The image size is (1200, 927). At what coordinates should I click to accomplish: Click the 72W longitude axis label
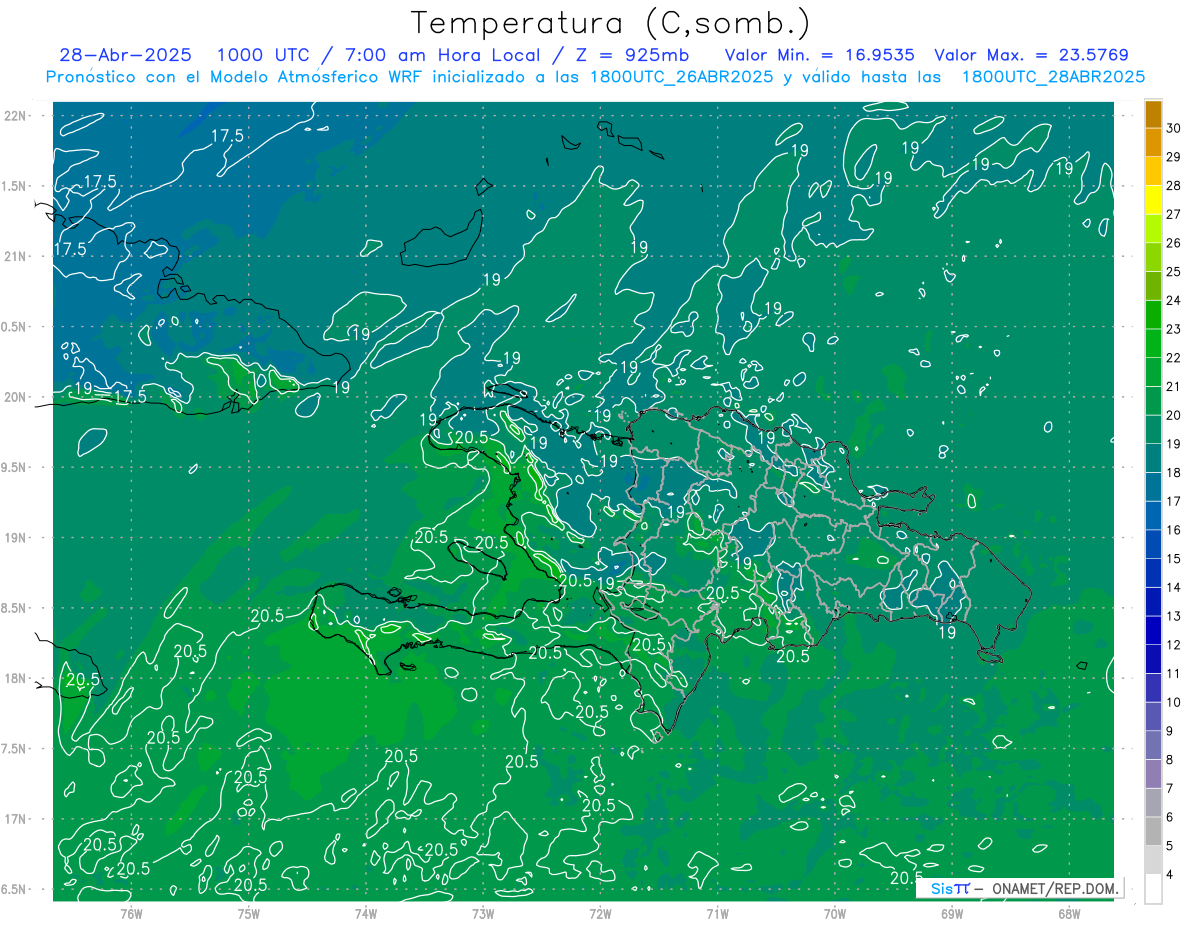click(x=600, y=914)
